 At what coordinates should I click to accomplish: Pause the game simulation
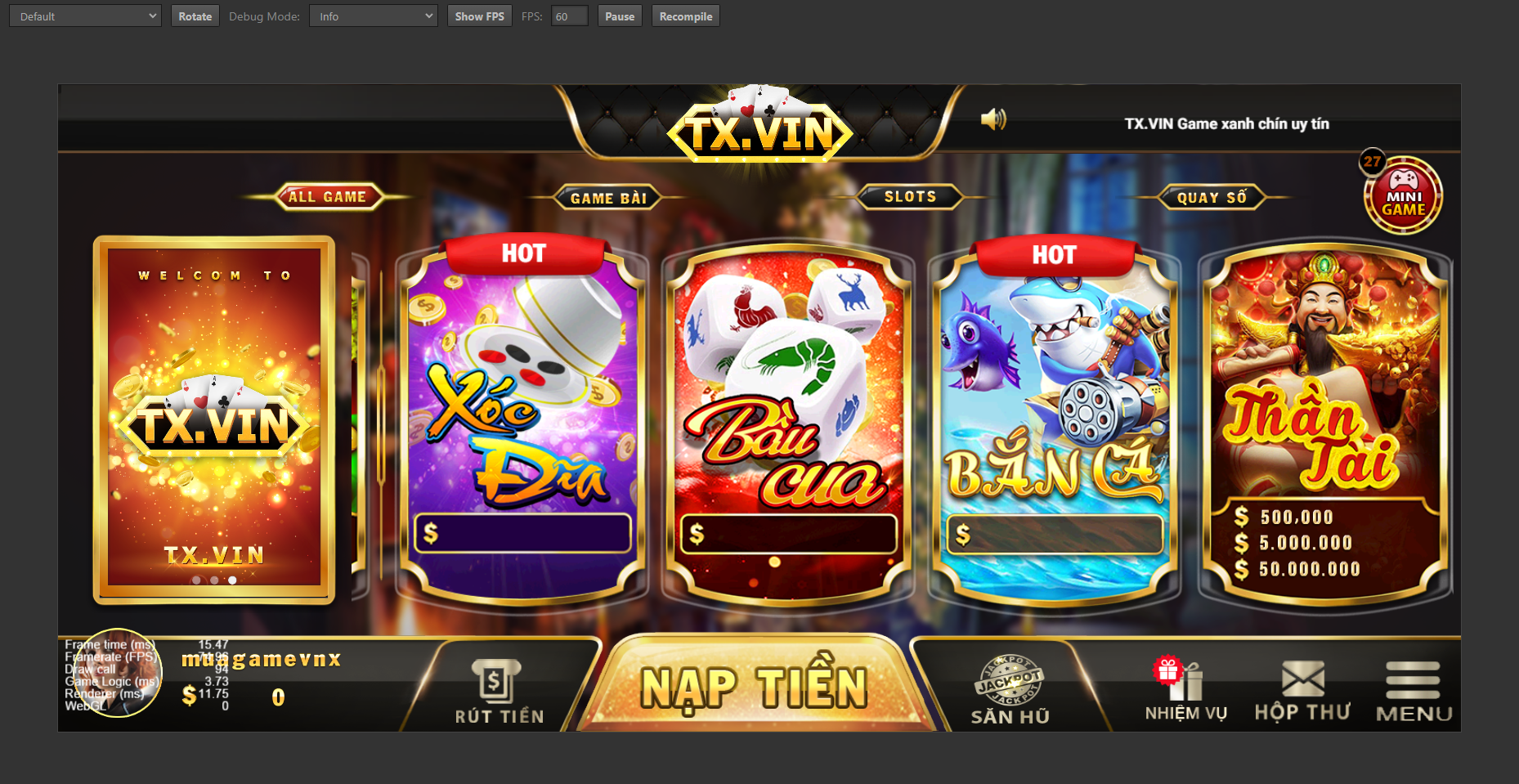pyautogui.click(x=620, y=16)
